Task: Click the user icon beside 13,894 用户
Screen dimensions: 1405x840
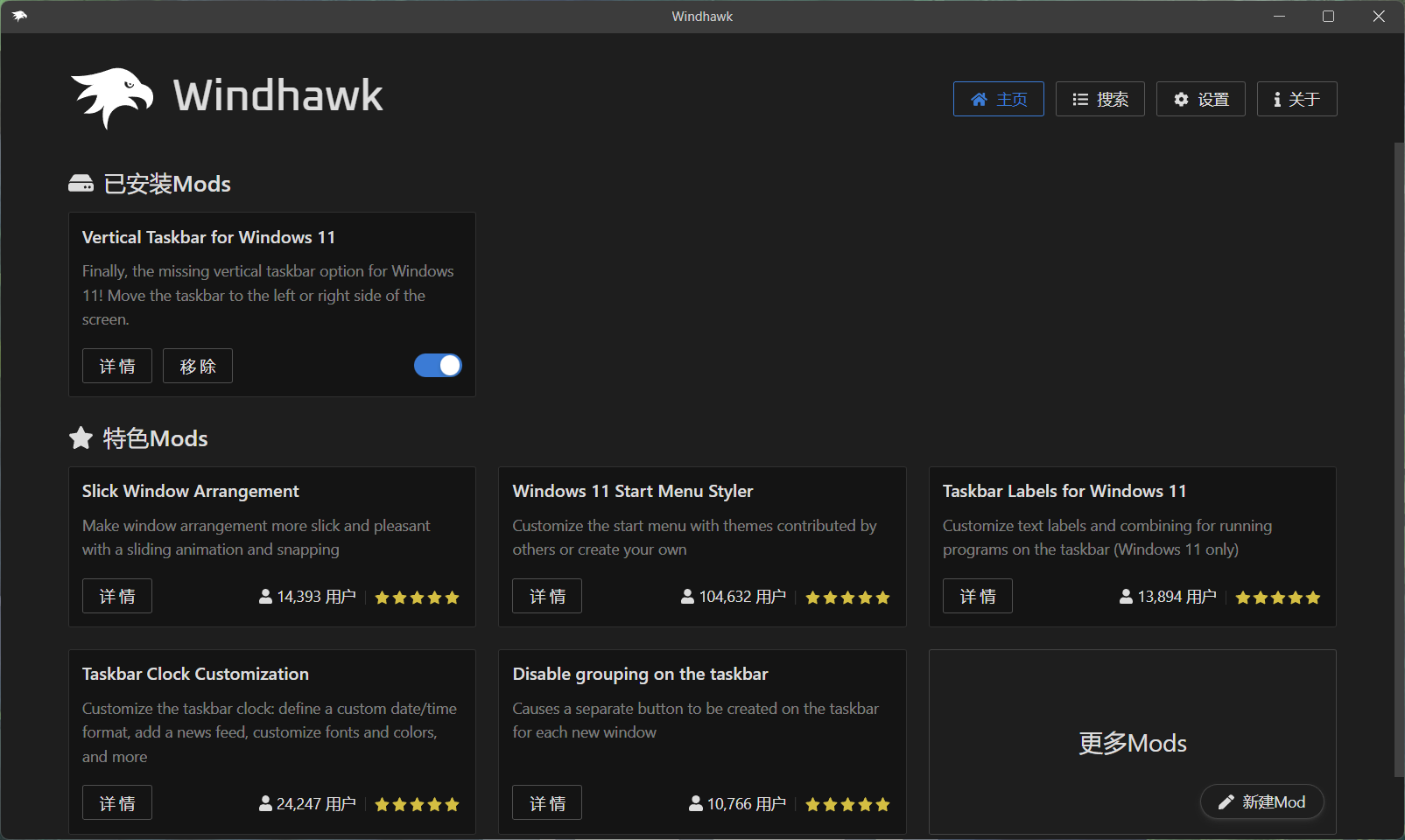Action: pyautogui.click(x=1126, y=597)
